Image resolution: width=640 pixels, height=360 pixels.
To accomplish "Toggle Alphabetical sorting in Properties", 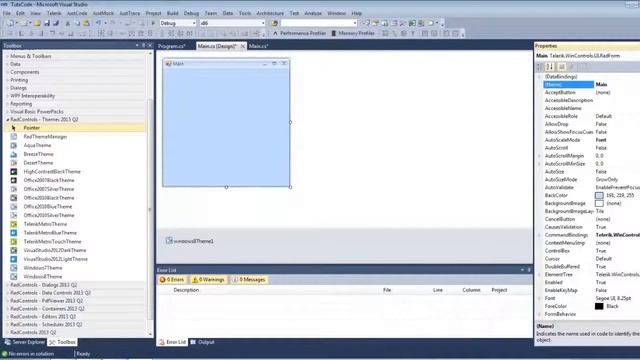I will pos(550,67).
